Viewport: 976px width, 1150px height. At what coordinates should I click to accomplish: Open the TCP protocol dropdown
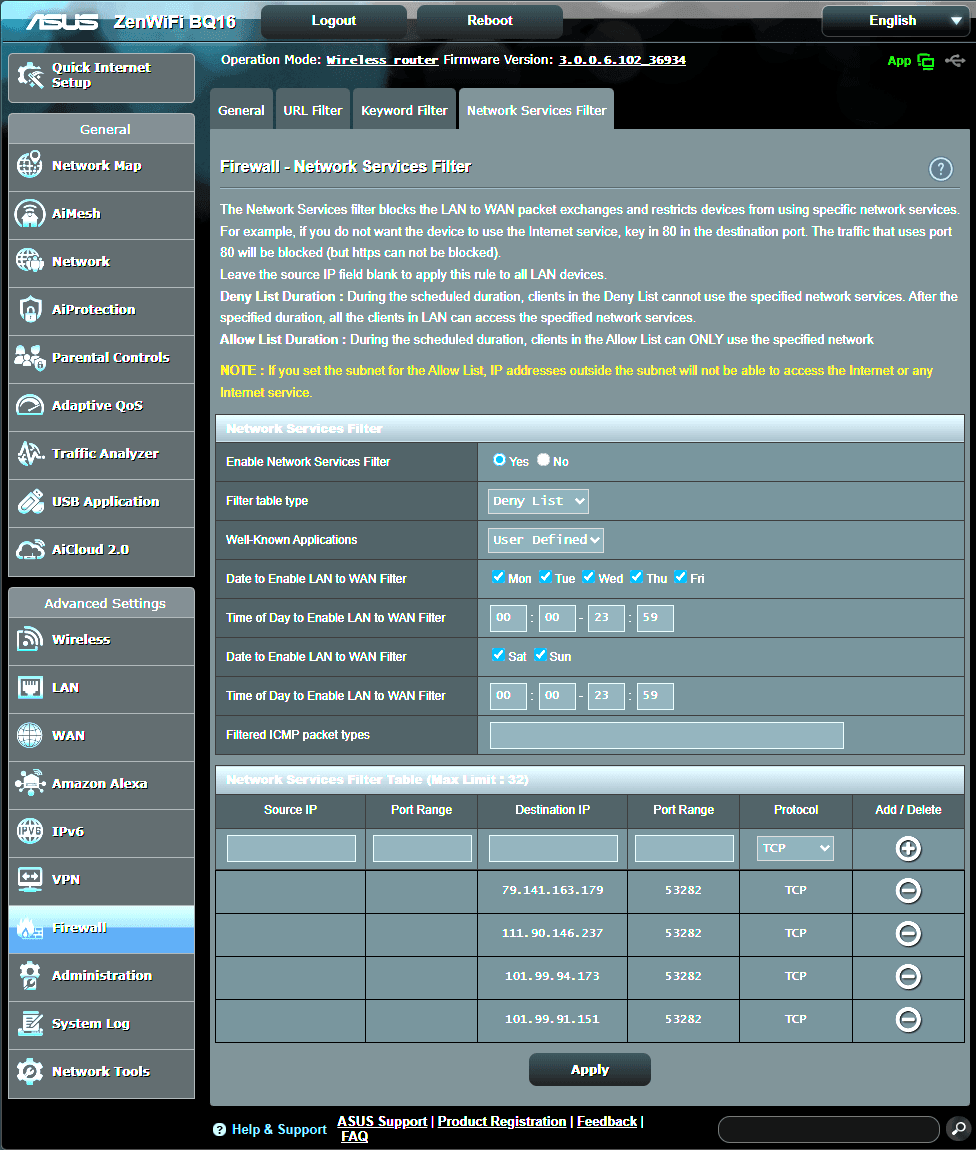pos(795,848)
